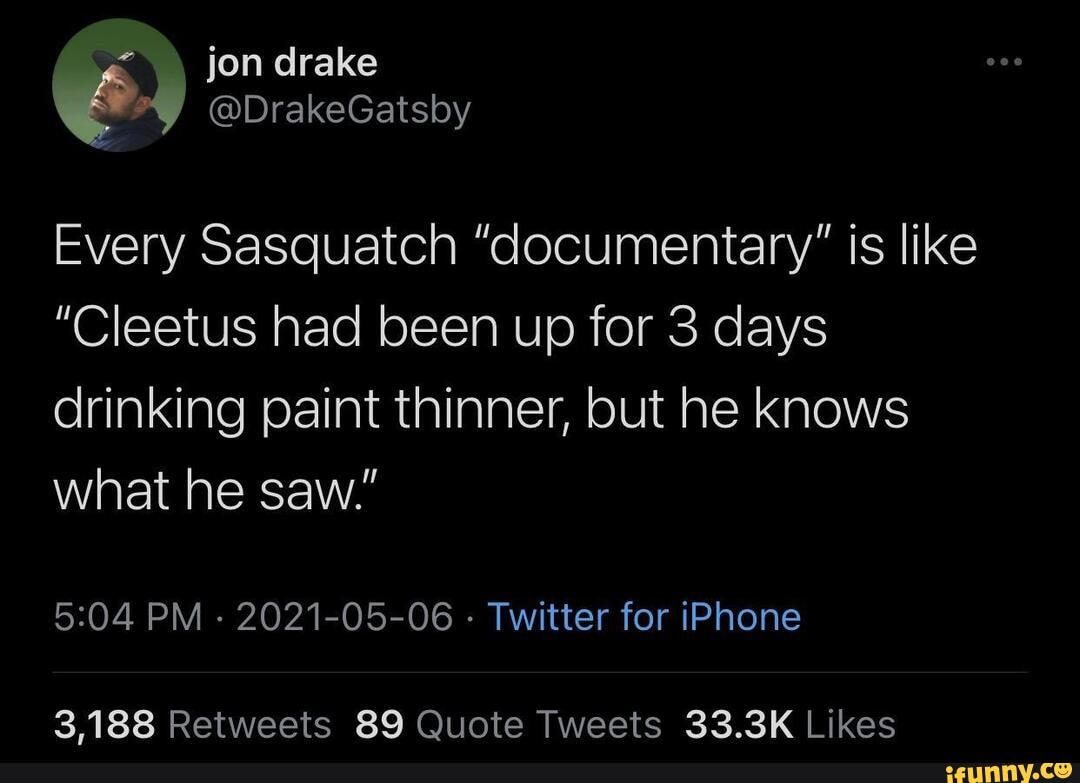Click the divider line above retweet counts
This screenshot has height=783, width=1080.
[540, 671]
